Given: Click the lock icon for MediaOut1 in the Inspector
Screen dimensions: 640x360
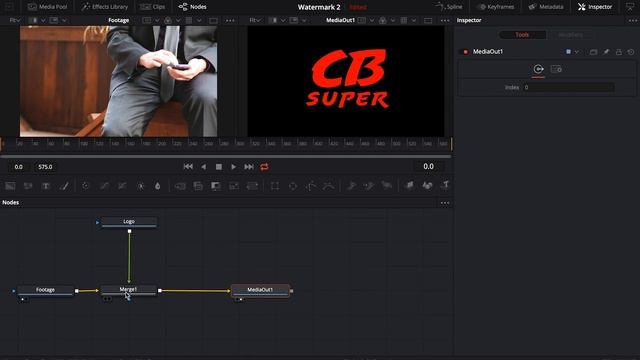Looking at the screenshot, I should coord(619,52).
